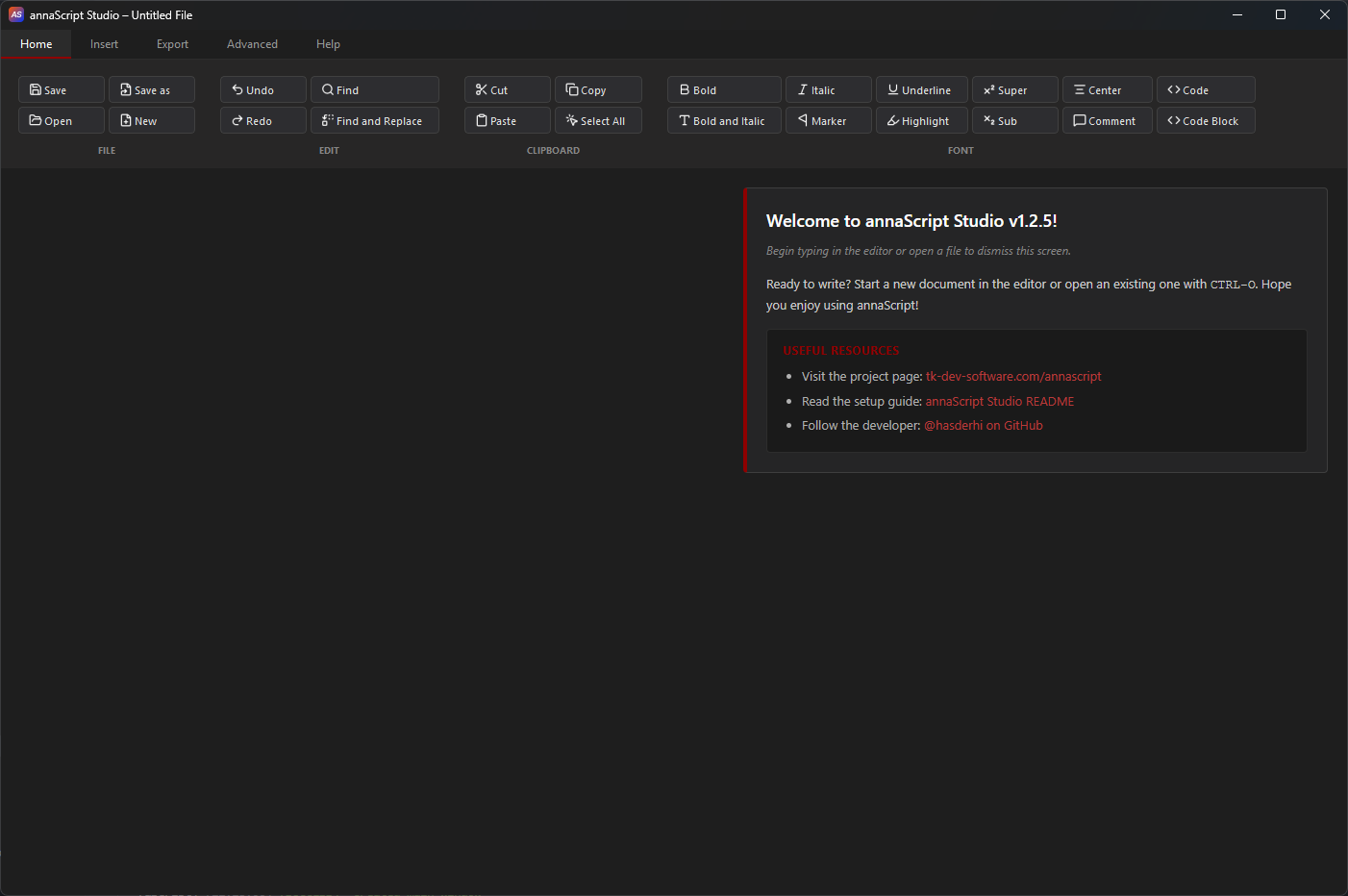
Task: Visit tk-dev-software.com/annascript link
Action: 1013,377
